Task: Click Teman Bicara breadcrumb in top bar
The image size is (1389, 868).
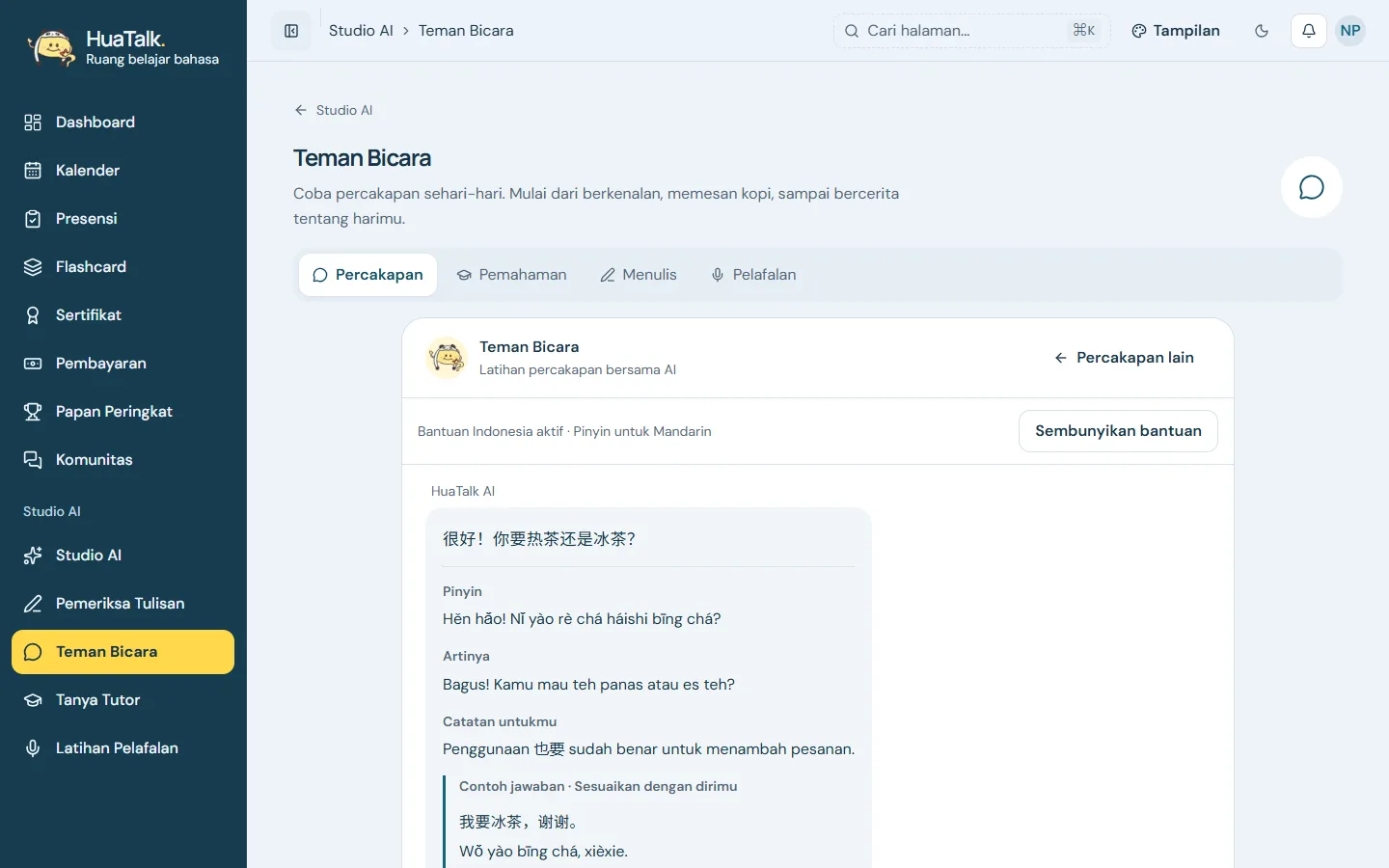Action: pos(466,31)
